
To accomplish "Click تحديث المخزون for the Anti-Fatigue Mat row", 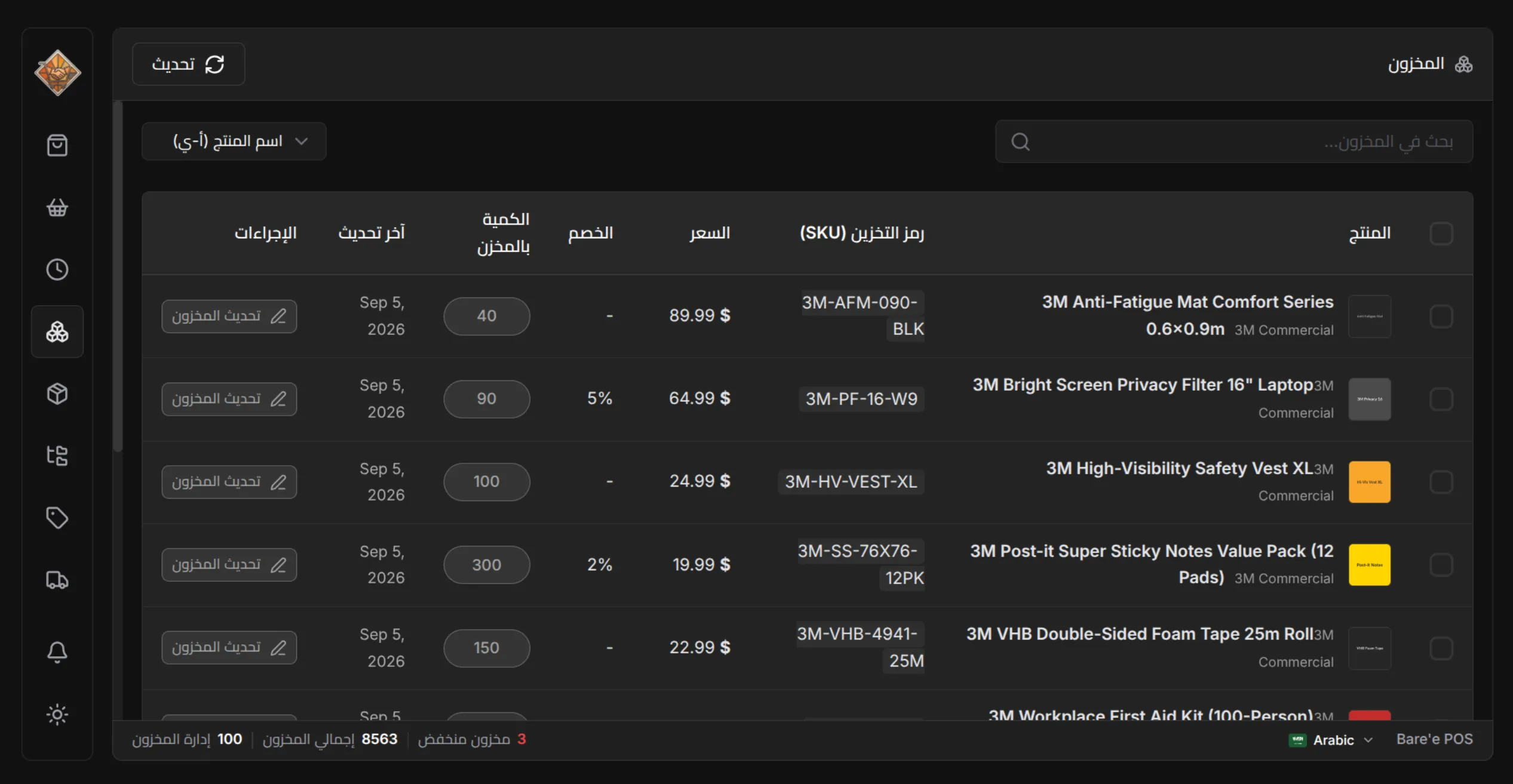I will pos(229,316).
